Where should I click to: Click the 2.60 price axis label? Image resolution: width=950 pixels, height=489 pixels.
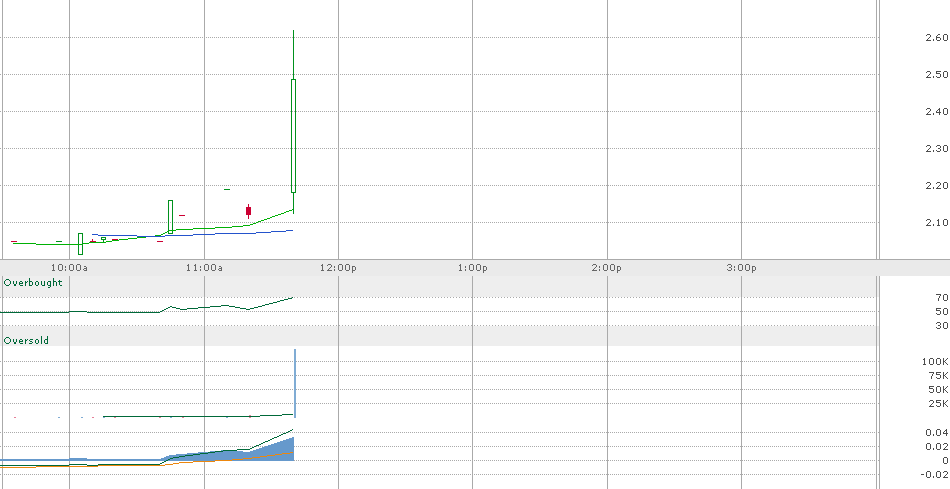937,38
